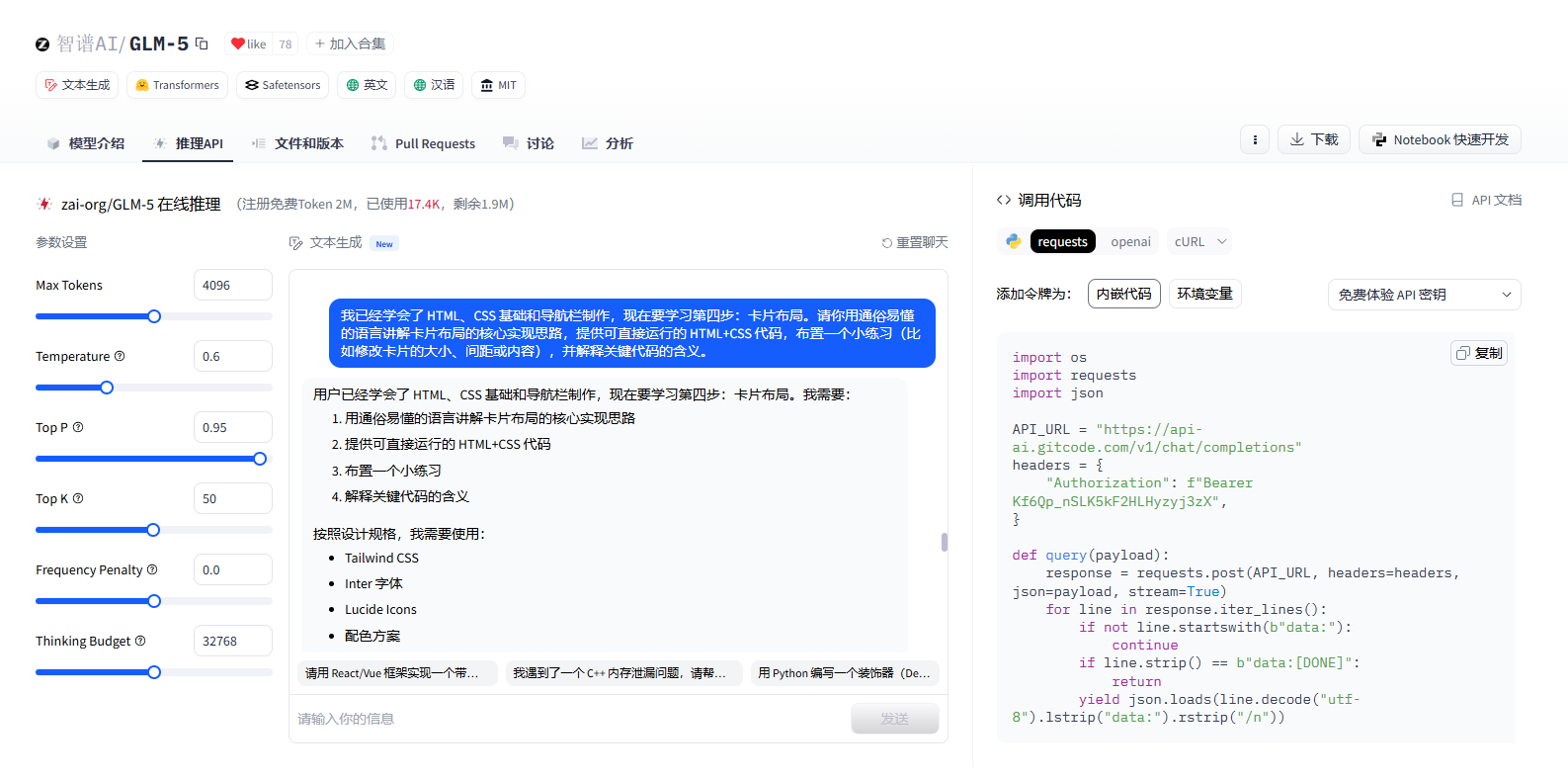Show Temperature help info icon

pos(120,356)
